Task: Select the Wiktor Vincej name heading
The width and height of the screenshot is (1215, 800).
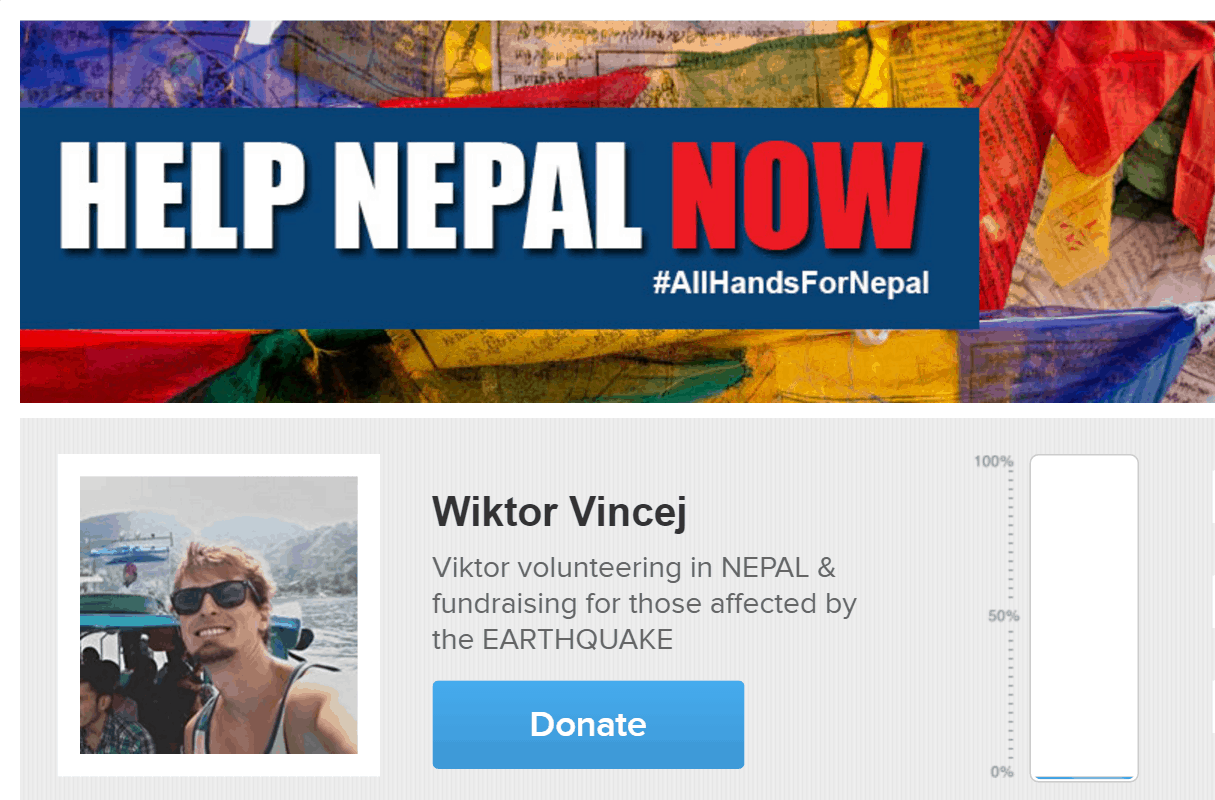Action: (559, 513)
